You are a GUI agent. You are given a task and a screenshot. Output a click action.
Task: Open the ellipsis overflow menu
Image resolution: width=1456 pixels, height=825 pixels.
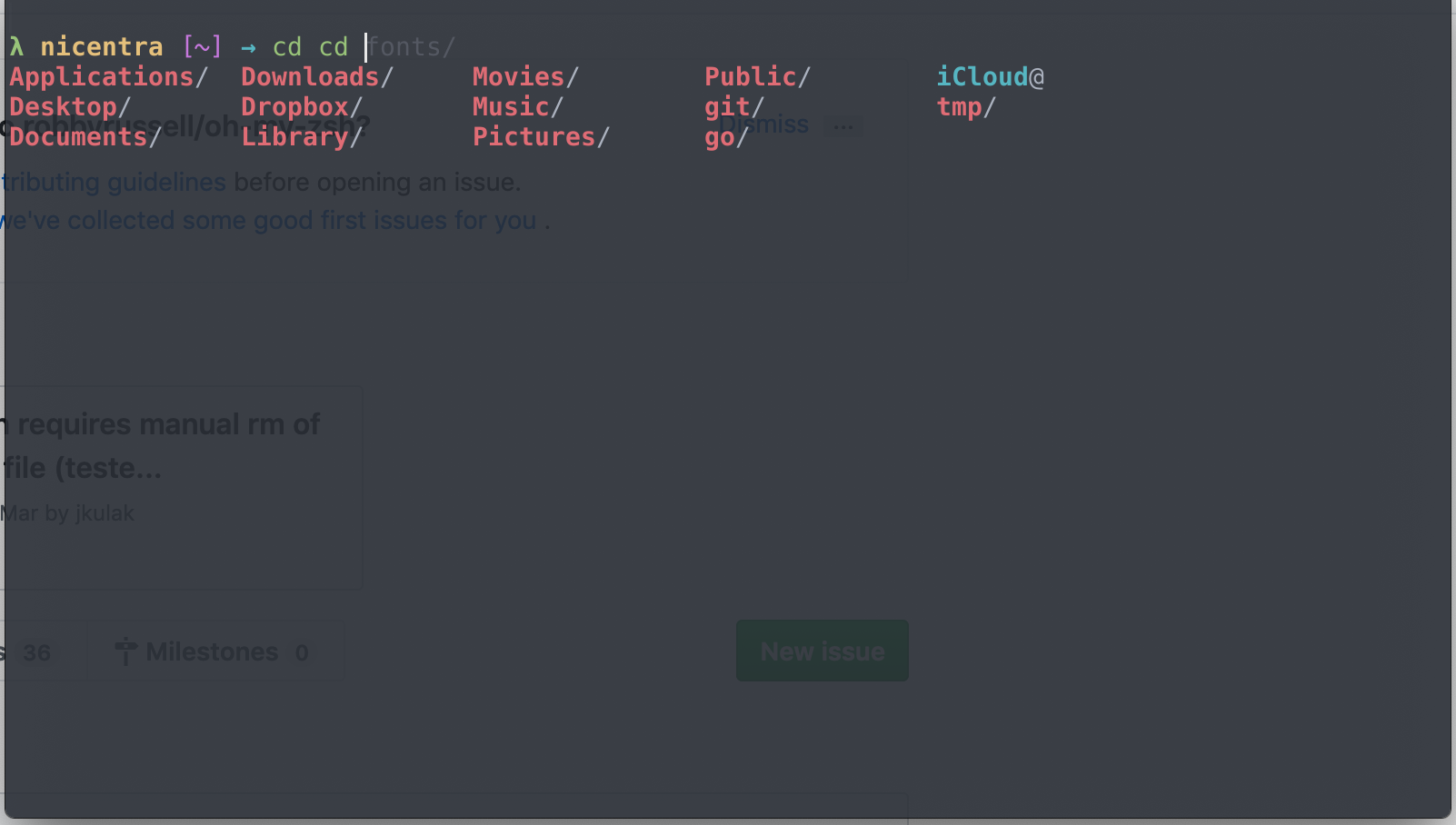click(x=843, y=125)
